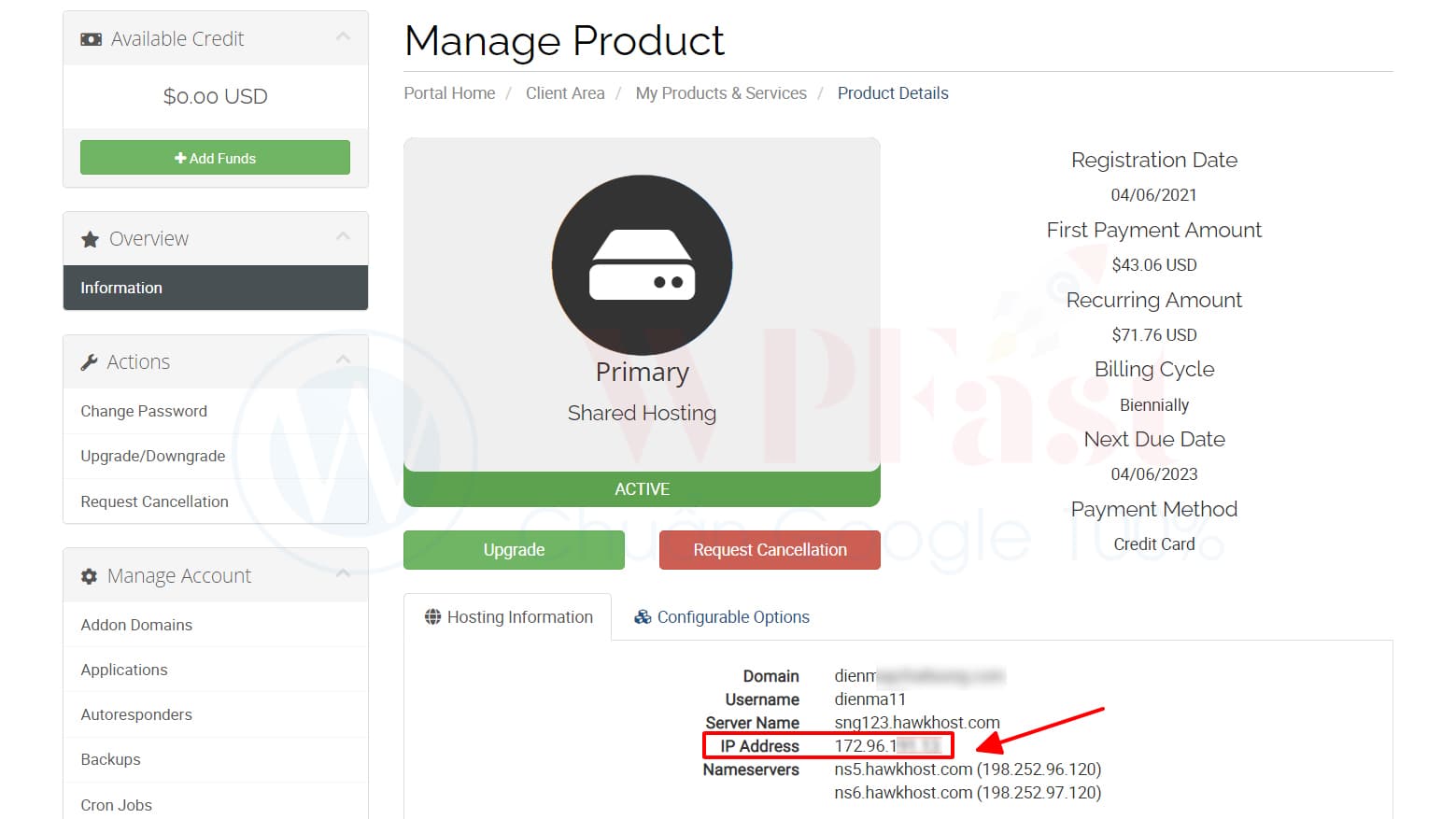Click the red Request Cancellation button
The height and width of the screenshot is (819, 1456).
pyautogui.click(x=770, y=550)
